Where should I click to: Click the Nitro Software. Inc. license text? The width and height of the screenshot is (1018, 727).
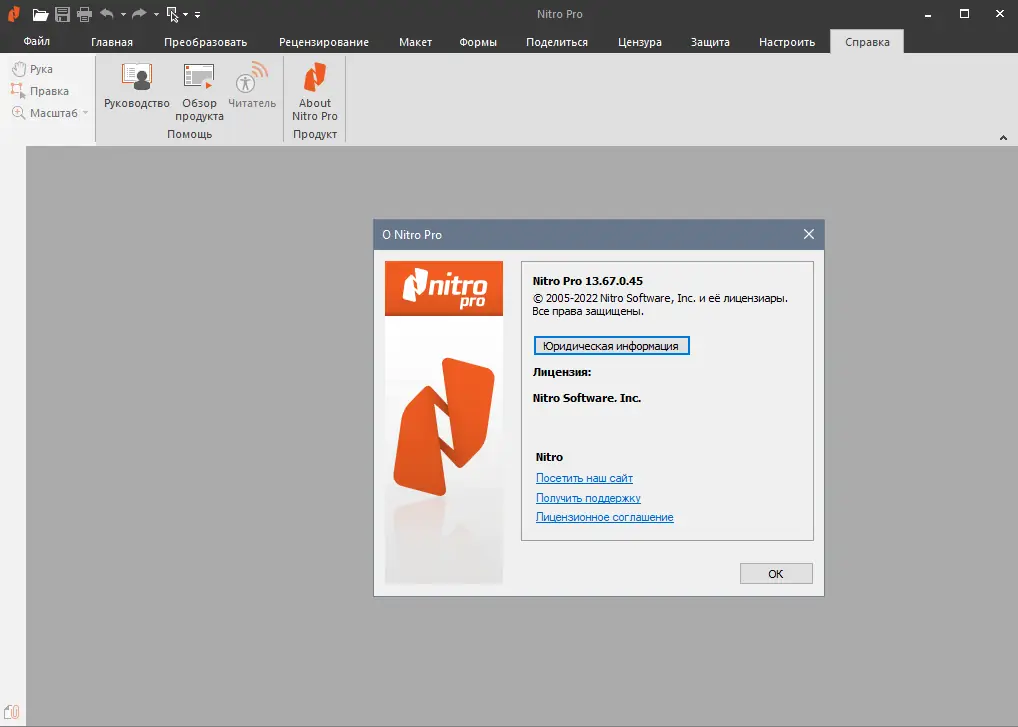pos(587,398)
